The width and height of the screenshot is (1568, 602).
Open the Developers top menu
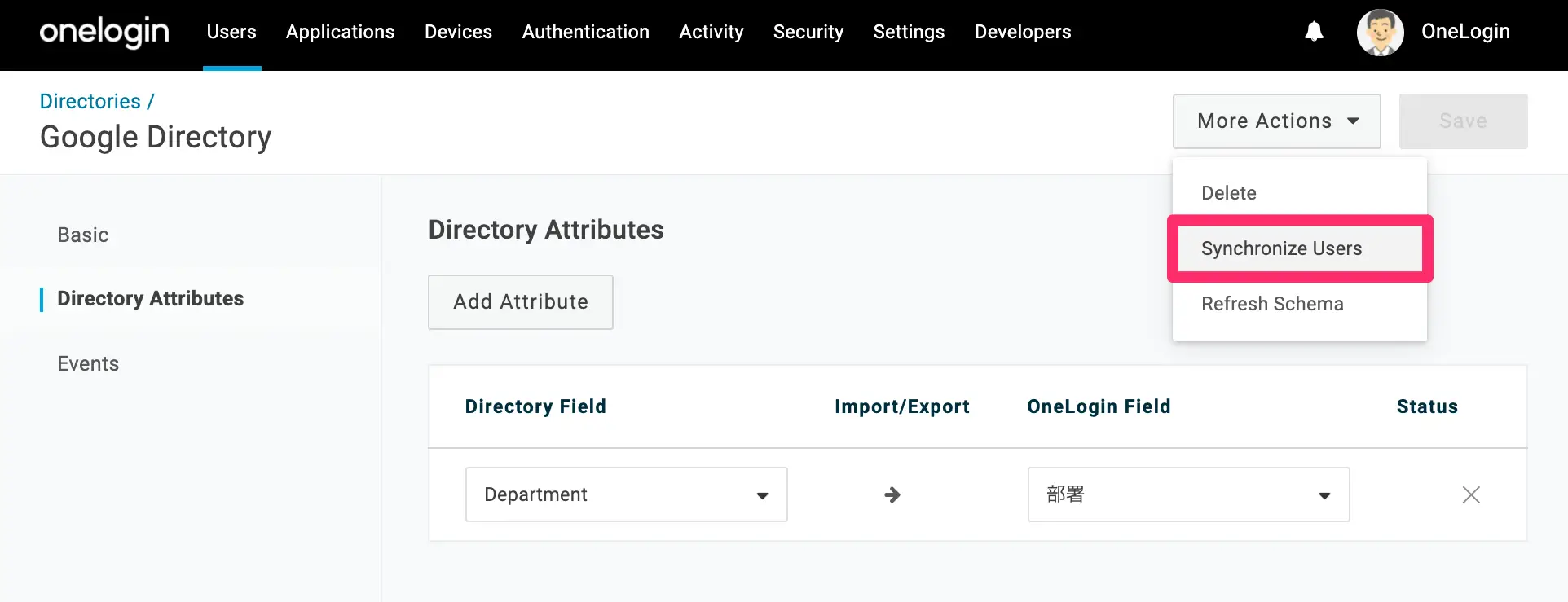point(1023,32)
